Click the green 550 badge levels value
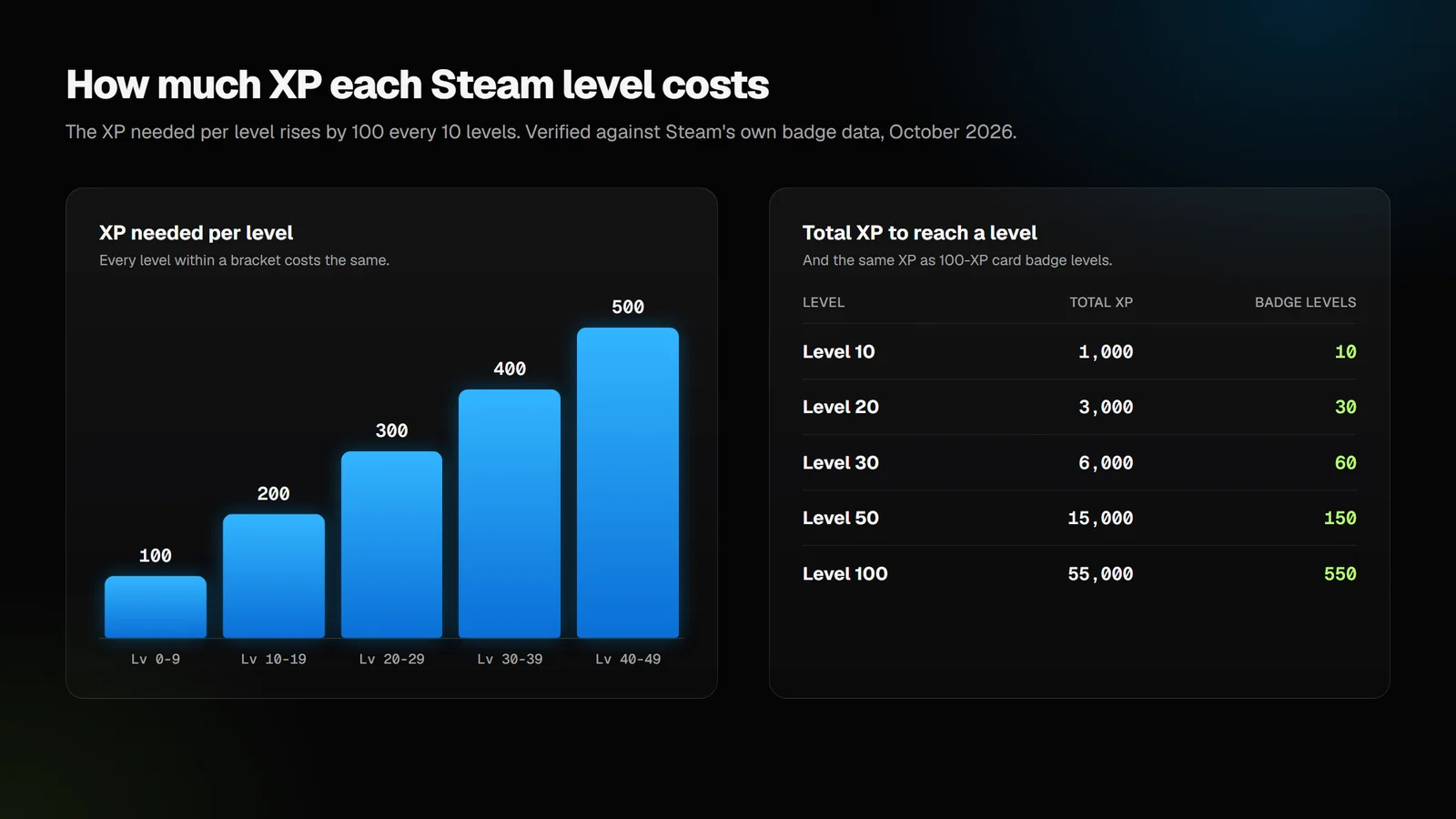 point(1340,574)
